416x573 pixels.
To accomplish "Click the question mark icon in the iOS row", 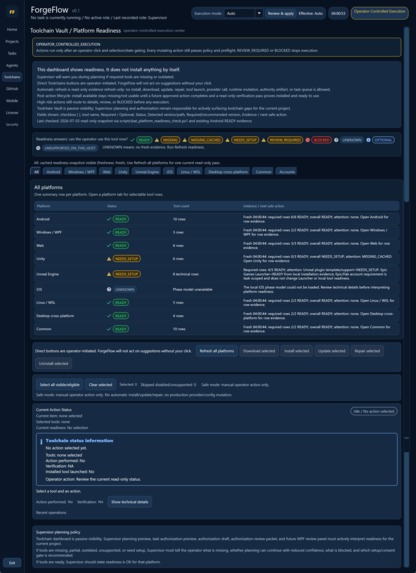I will [109, 289].
